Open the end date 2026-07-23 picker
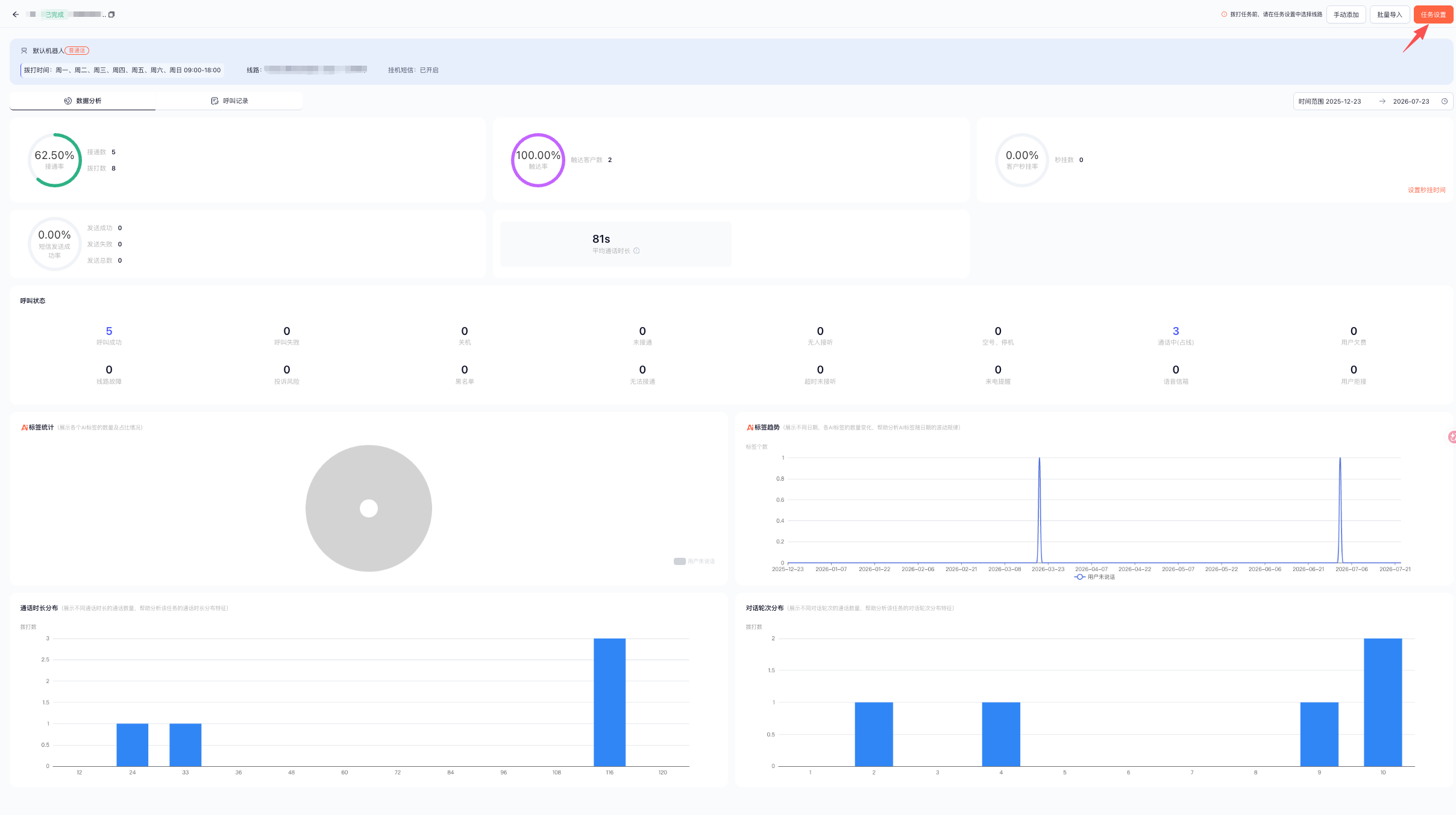Image resolution: width=1456 pixels, height=815 pixels. pos(1411,101)
